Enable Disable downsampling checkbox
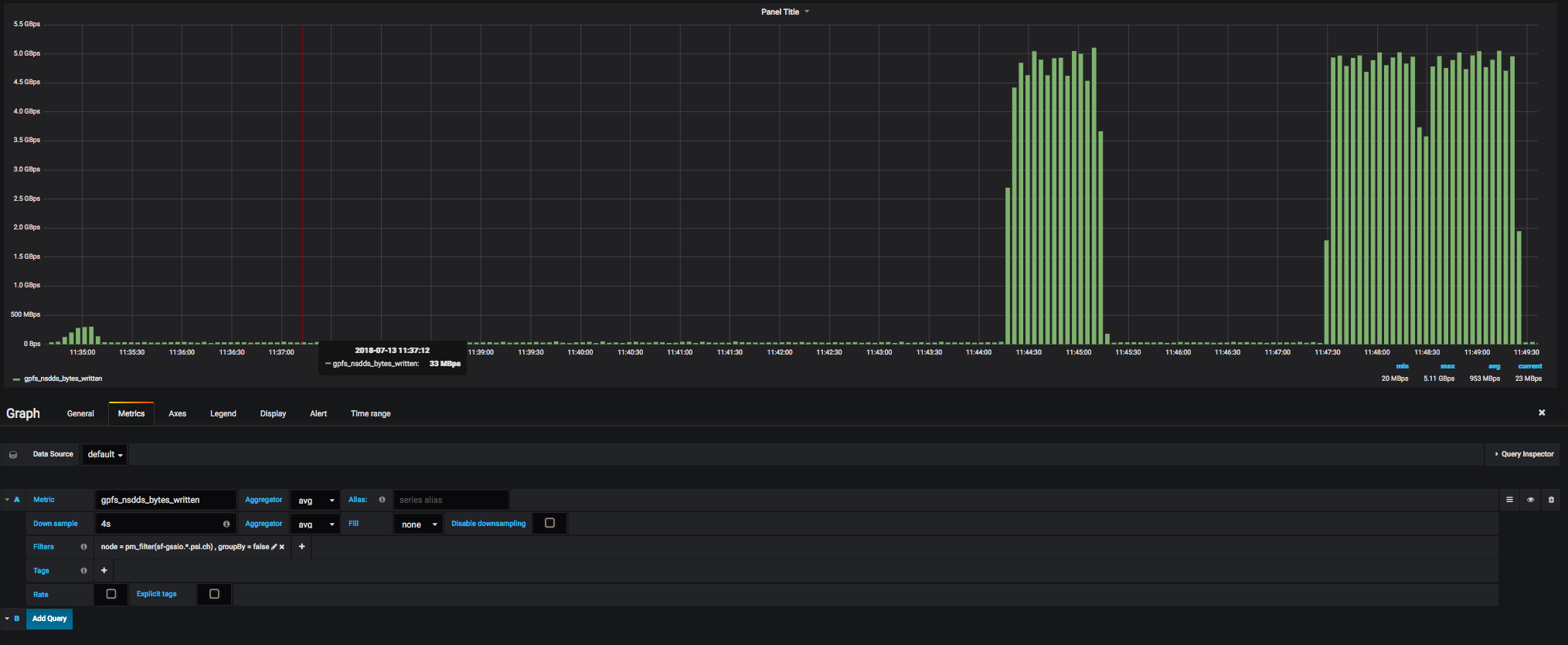 tap(549, 523)
